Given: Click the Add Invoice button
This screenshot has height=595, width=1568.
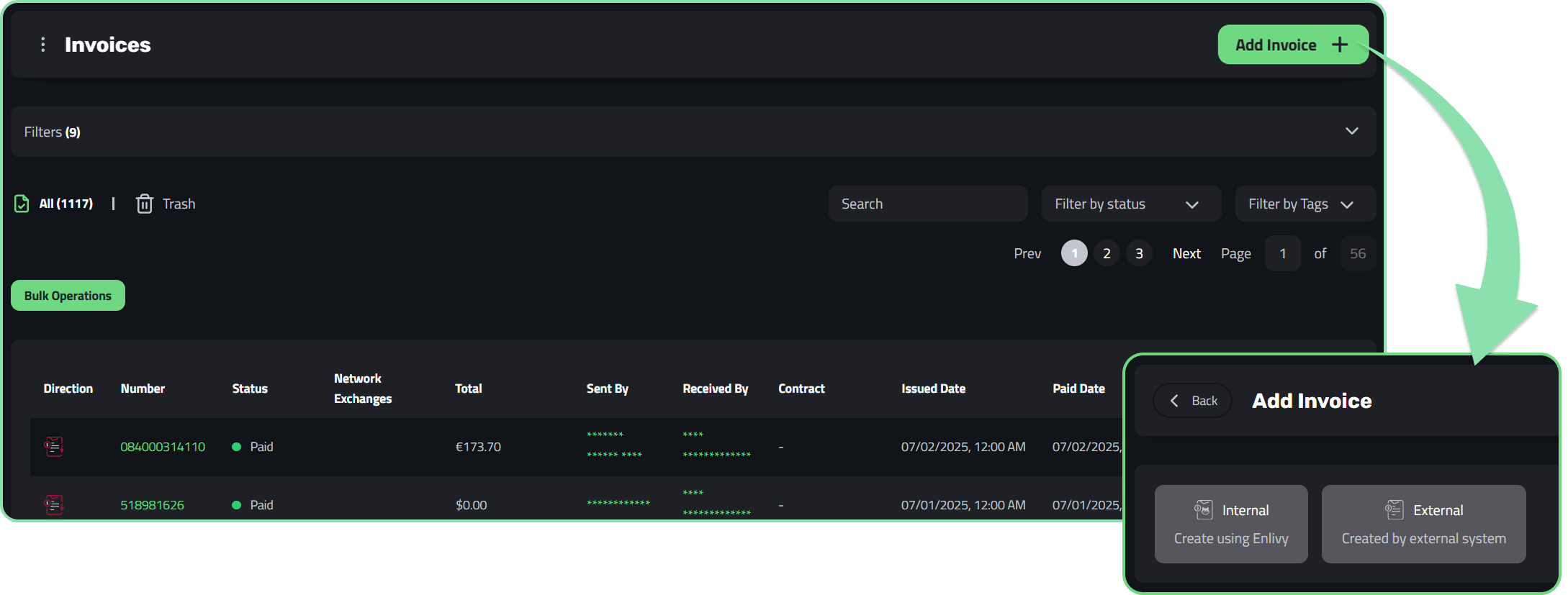Looking at the screenshot, I should click(x=1292, y=45).
